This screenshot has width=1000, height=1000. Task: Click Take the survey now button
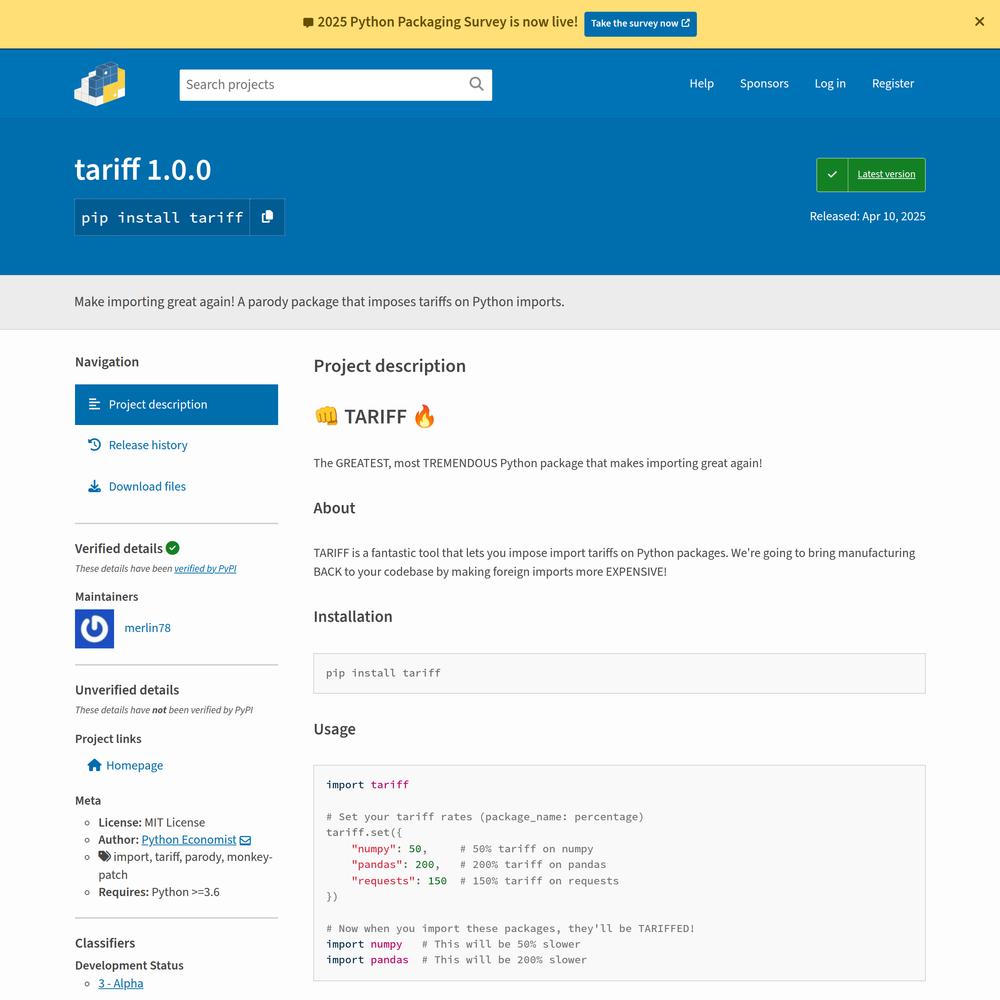640,24
